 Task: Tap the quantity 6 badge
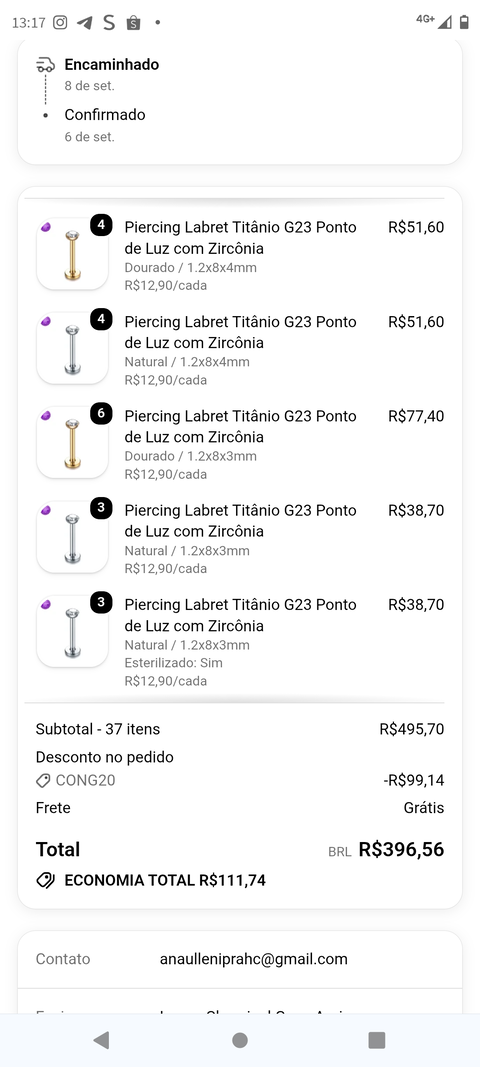click(101, 414)
